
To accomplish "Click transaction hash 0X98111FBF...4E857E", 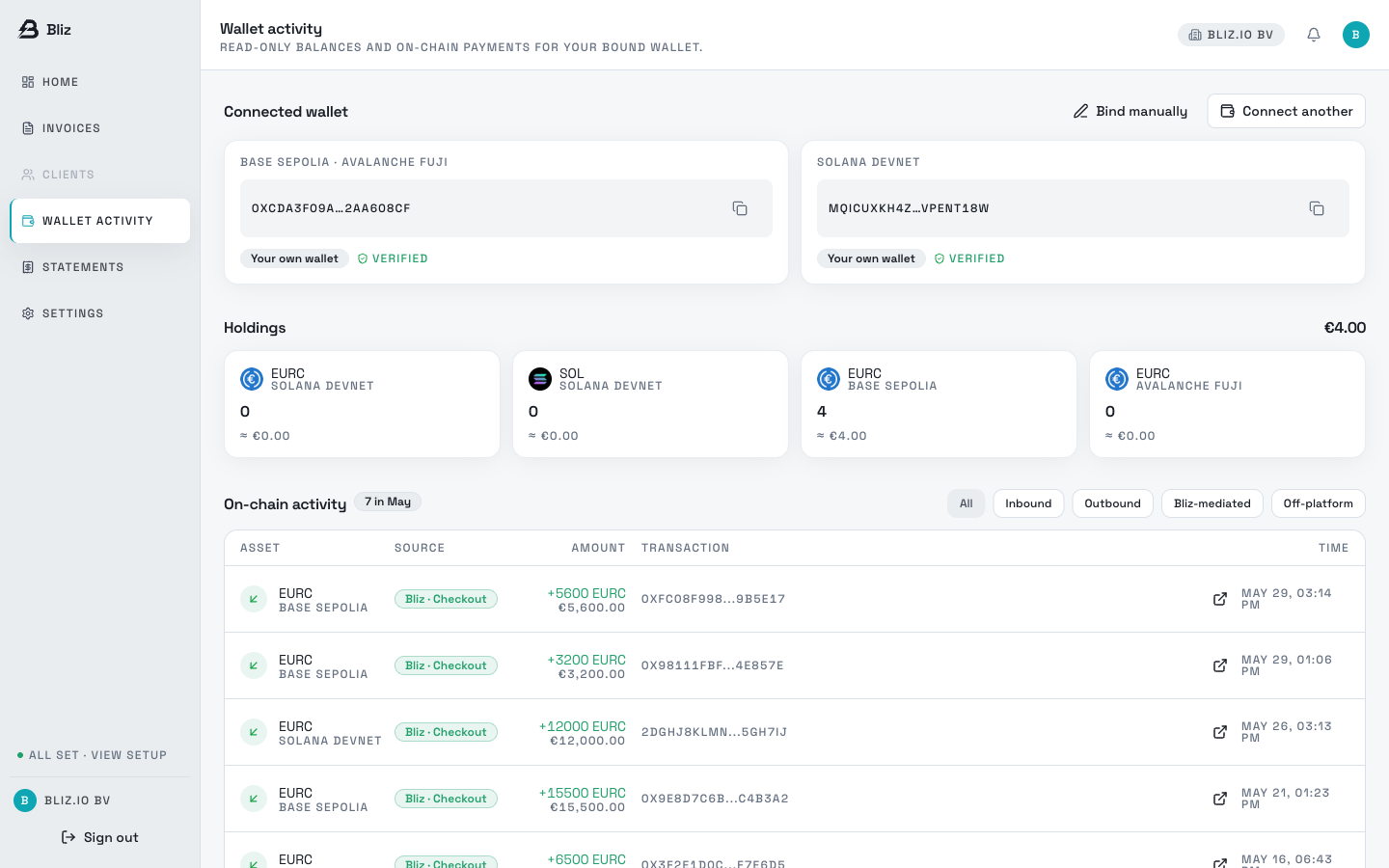I will tap(713, 665).
